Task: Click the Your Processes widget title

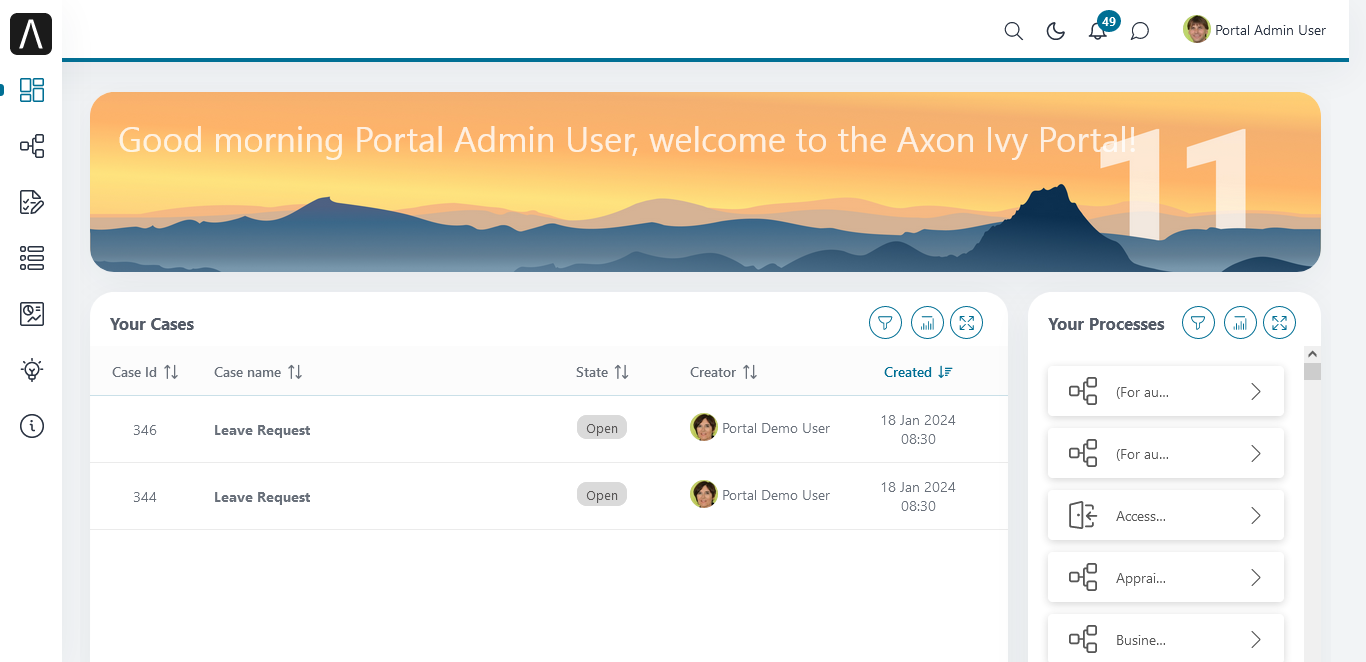Action: (1106, 324)
